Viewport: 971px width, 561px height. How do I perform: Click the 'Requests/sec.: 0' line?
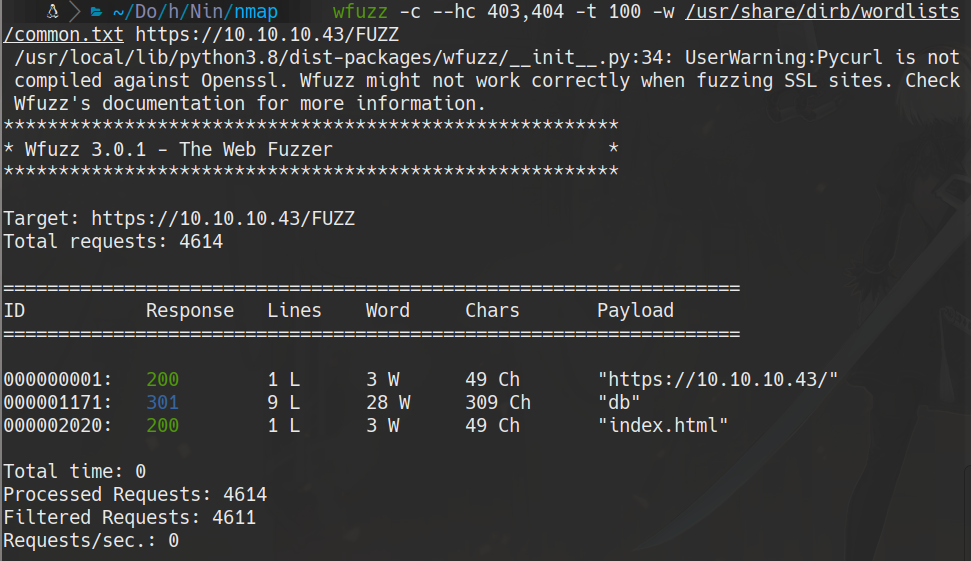91,541
